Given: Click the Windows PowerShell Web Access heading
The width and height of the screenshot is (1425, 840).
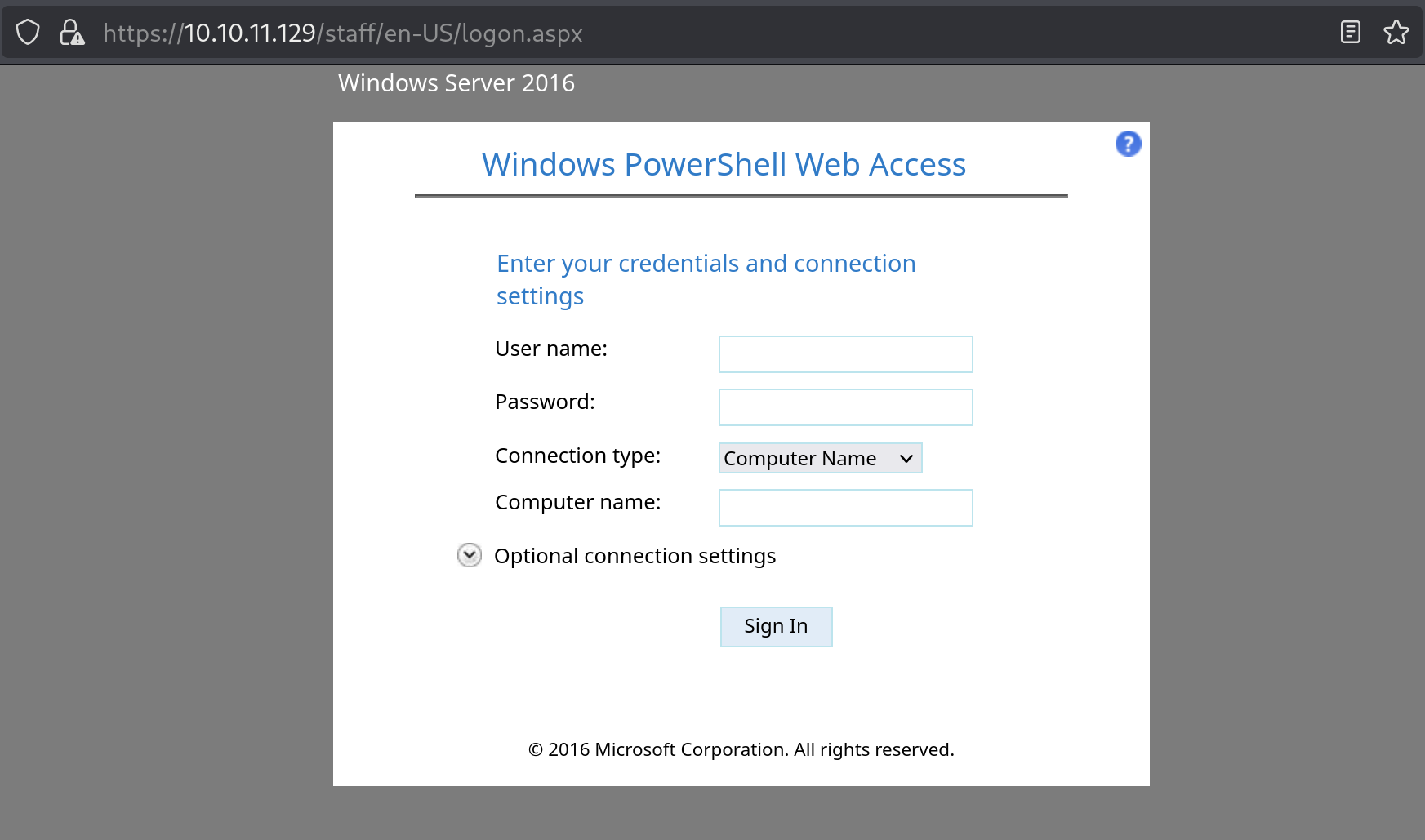Looking at the screenshot, I should click(724, 165).
